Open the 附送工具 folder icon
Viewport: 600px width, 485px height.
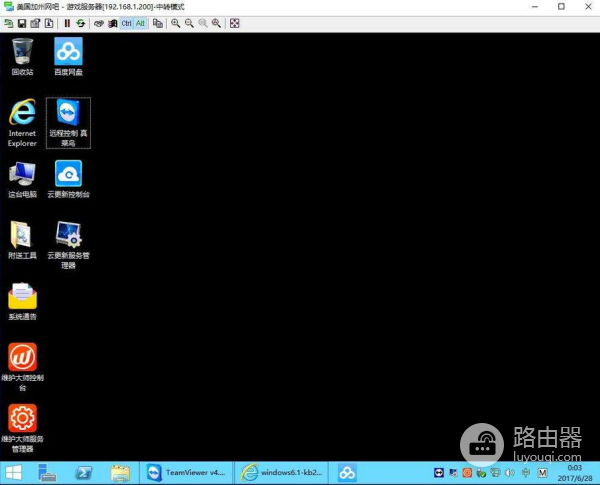click(22, 235)
